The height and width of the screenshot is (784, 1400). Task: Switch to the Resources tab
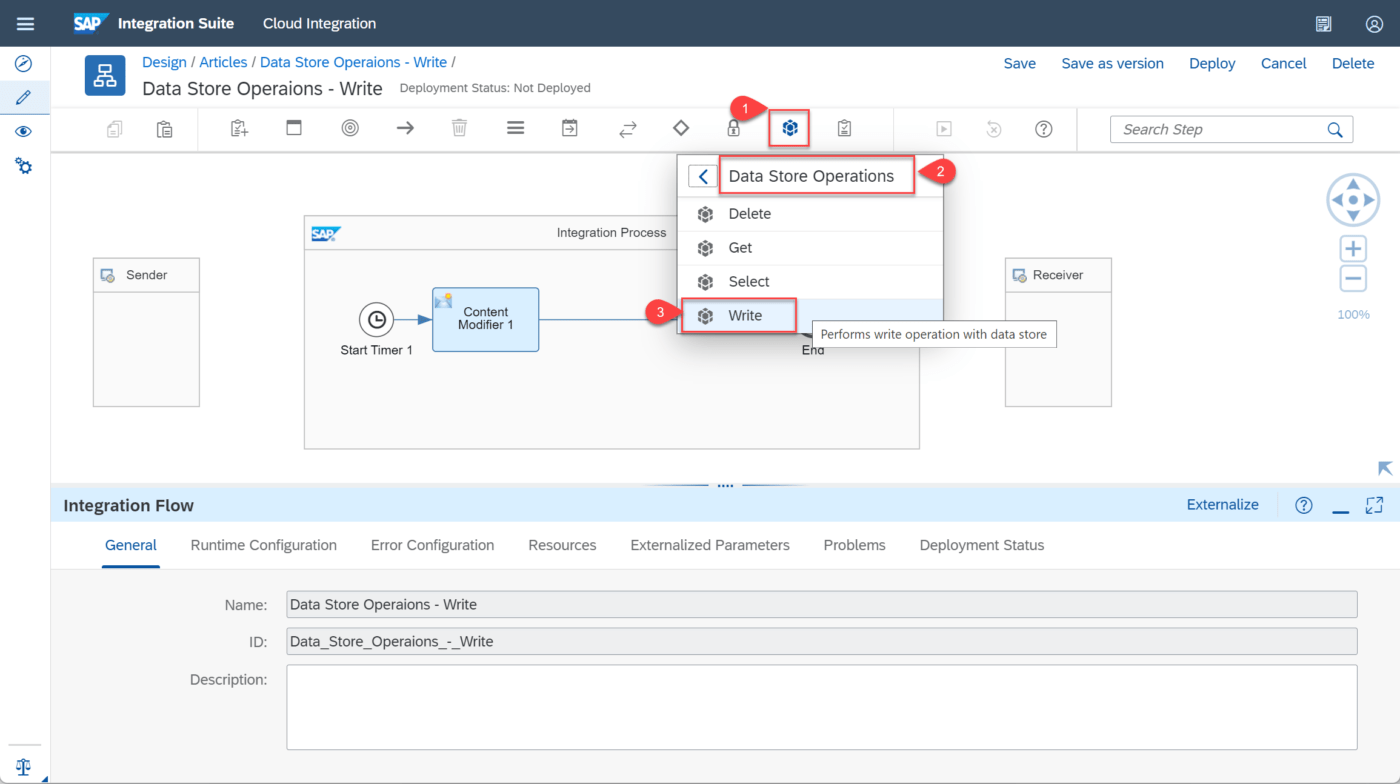(563, 545)
